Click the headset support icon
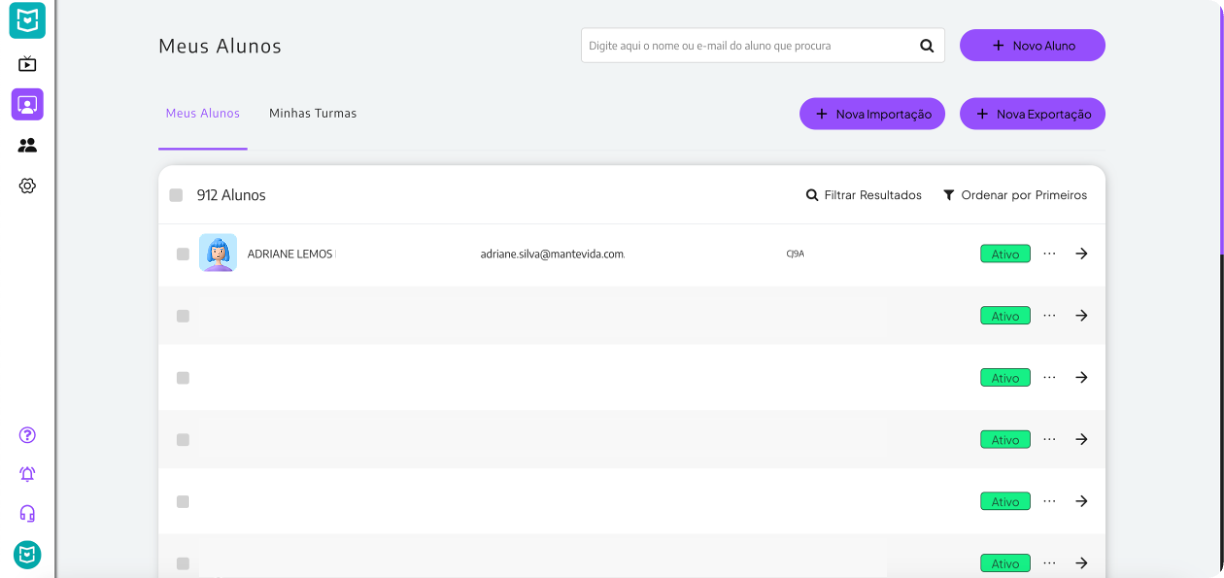The height and width of the screenshot is (578, 1224). (27, 513)
